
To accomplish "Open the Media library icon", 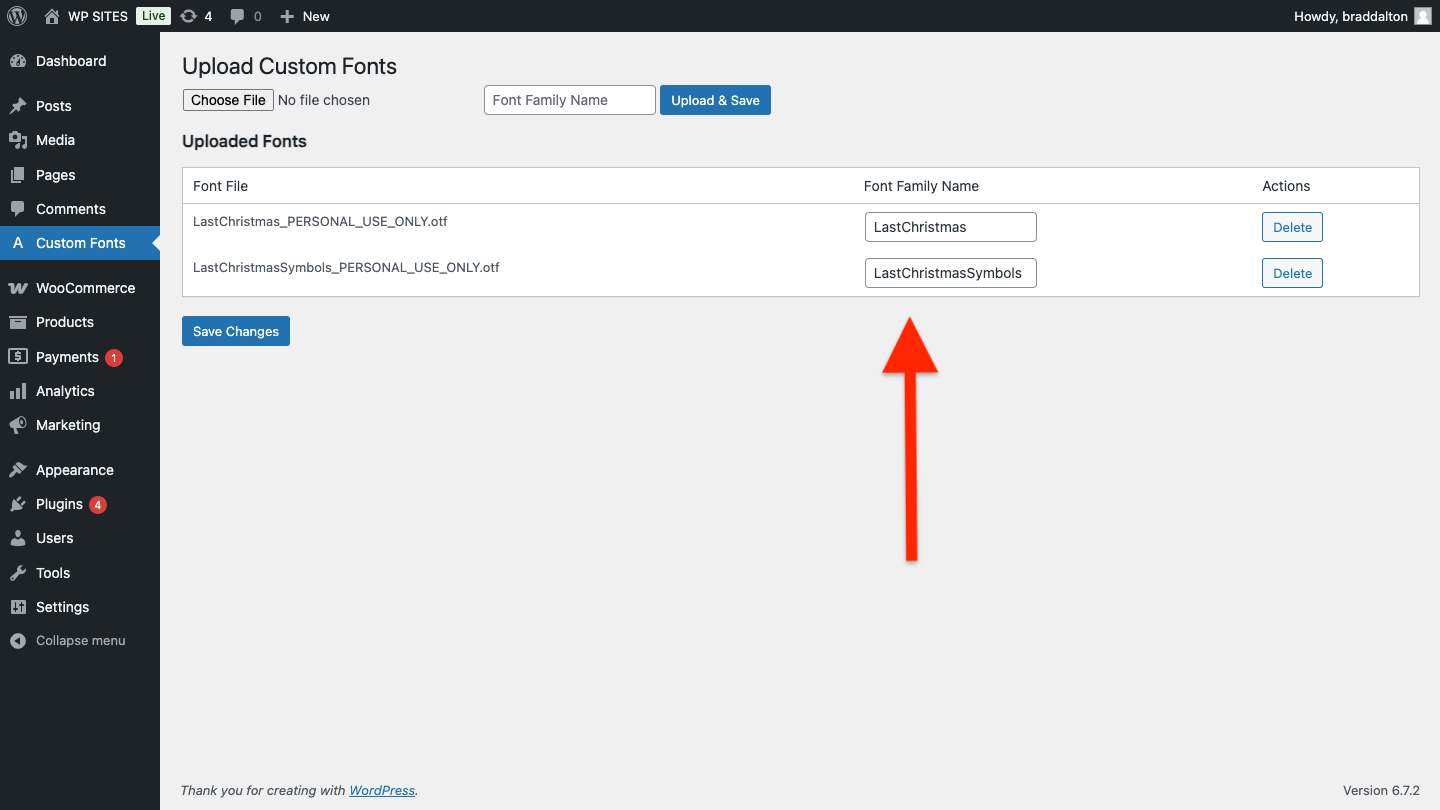I will point(20,140).
